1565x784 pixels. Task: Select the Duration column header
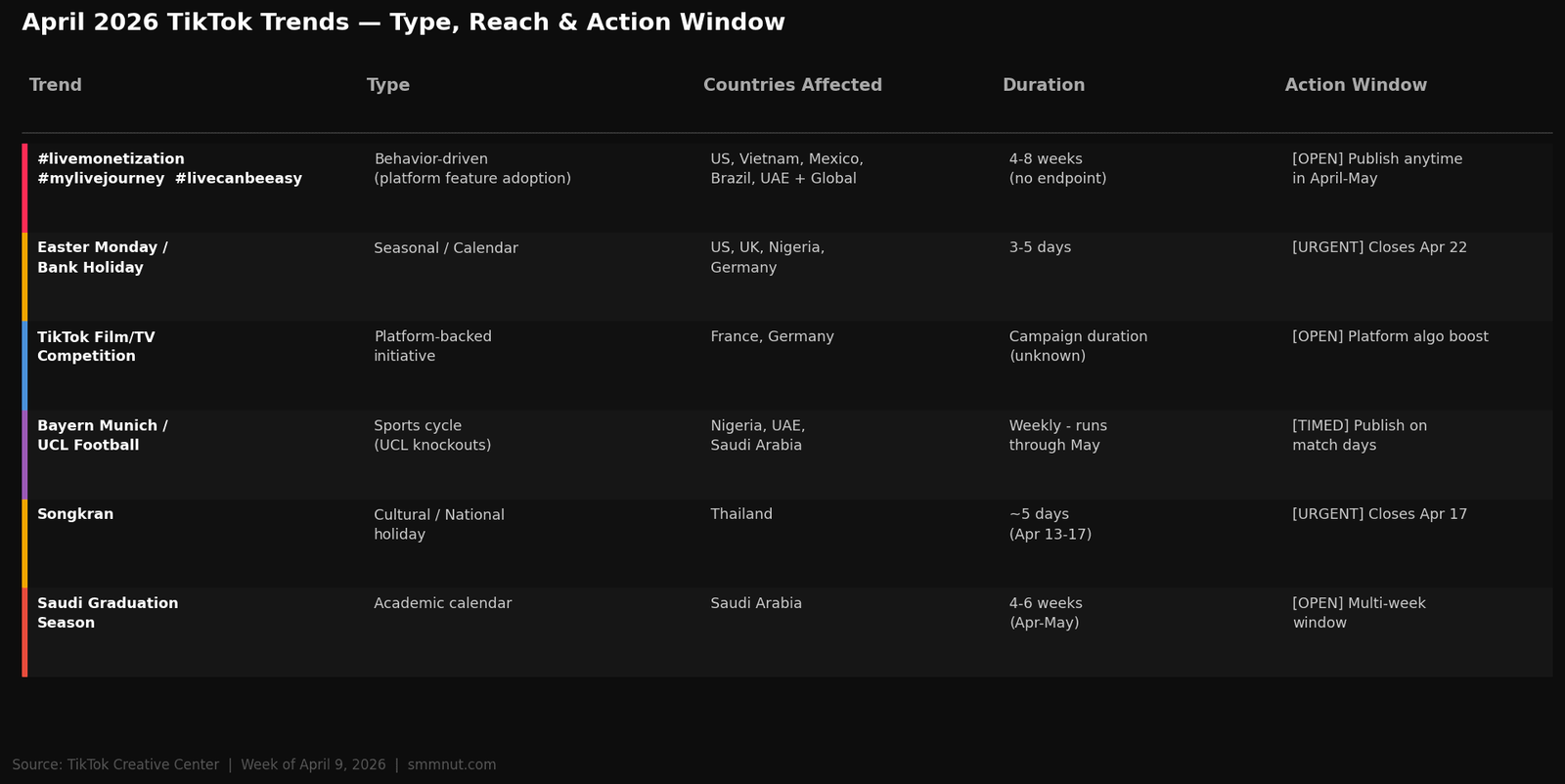[x=1043, y=85]
